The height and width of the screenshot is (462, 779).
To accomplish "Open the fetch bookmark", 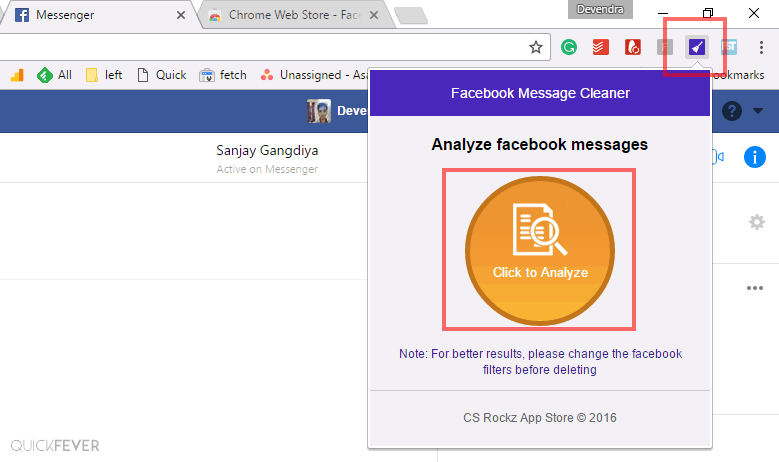I will tap(223, 75).
